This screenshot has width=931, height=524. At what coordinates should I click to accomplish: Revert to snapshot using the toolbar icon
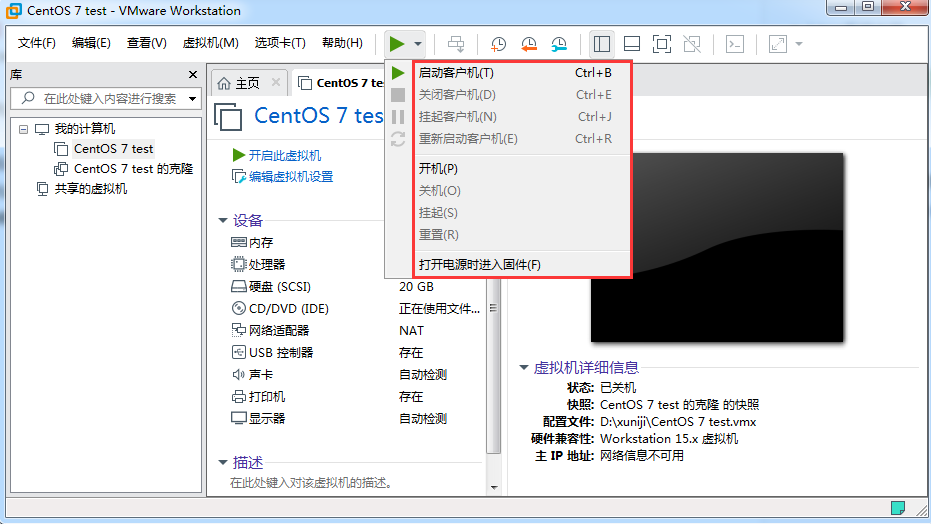click(x=528, y=44)
